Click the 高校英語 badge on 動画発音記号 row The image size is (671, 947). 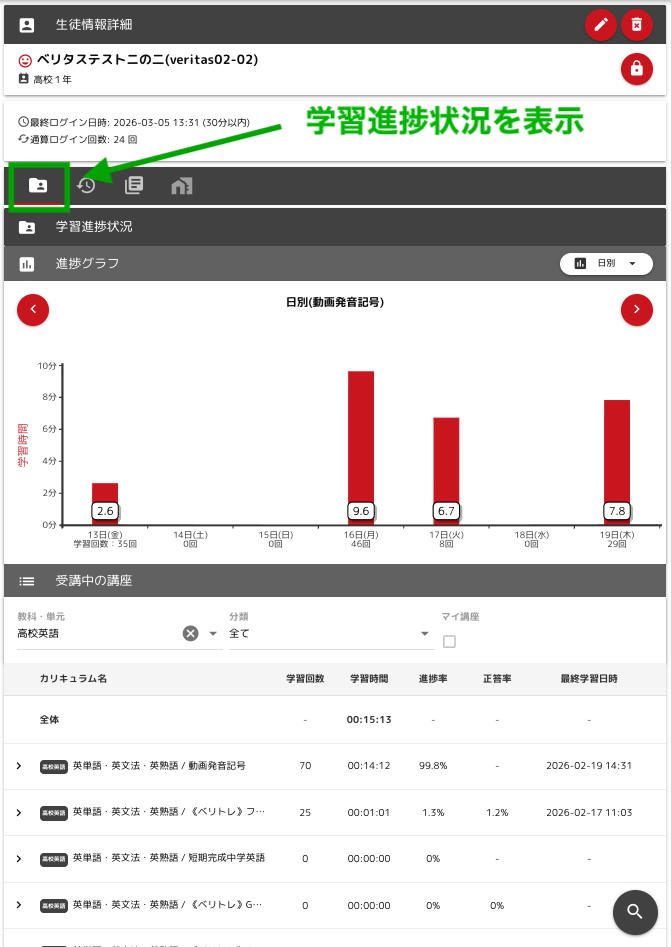tap(54, 766)
